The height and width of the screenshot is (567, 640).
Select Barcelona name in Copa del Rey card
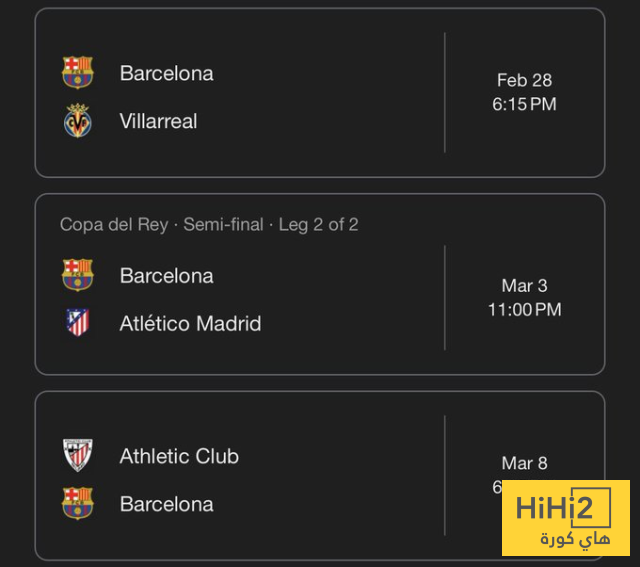tap(166, 275)
